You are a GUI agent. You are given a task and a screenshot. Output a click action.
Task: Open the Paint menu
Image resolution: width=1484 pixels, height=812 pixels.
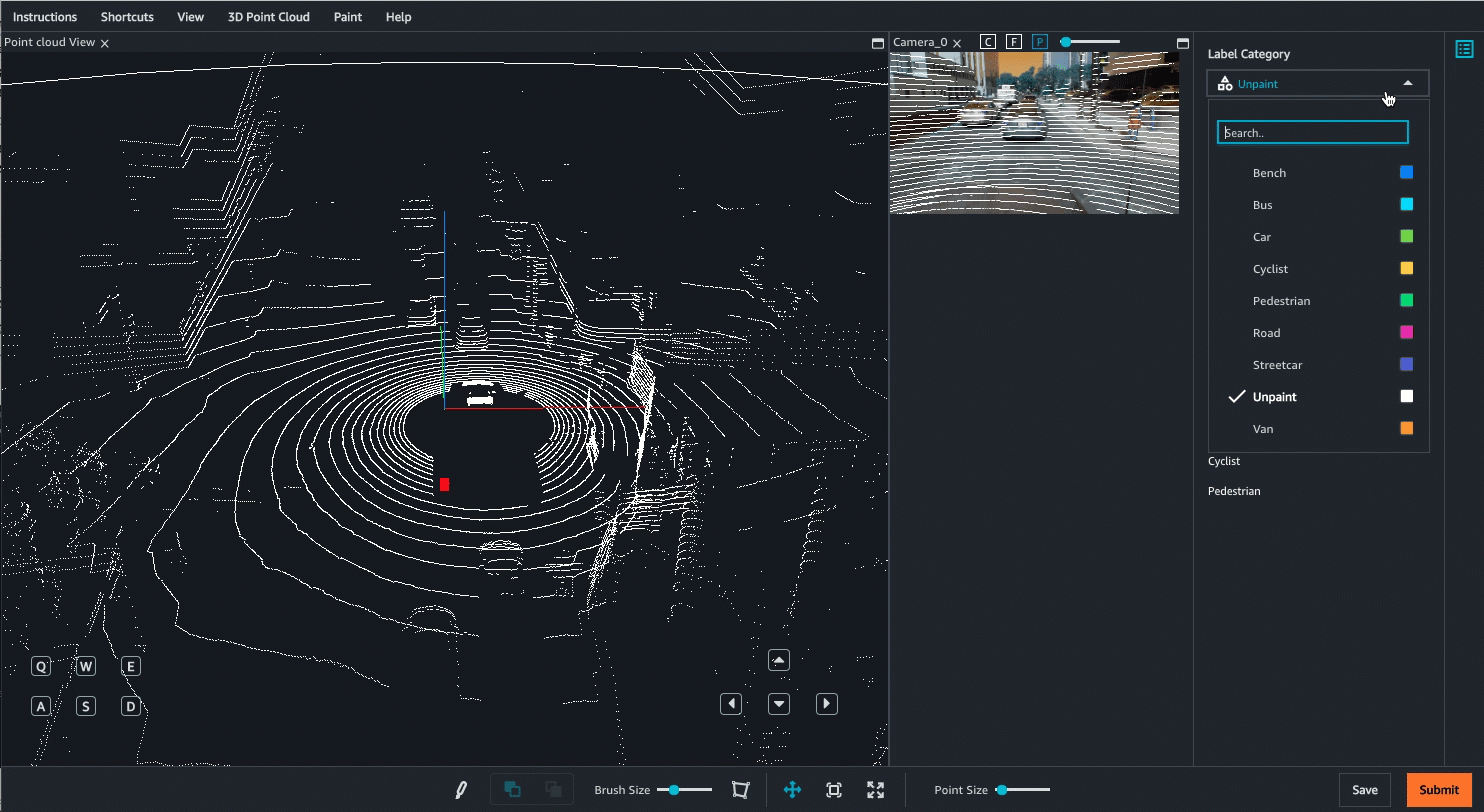[x=347, y=16]
